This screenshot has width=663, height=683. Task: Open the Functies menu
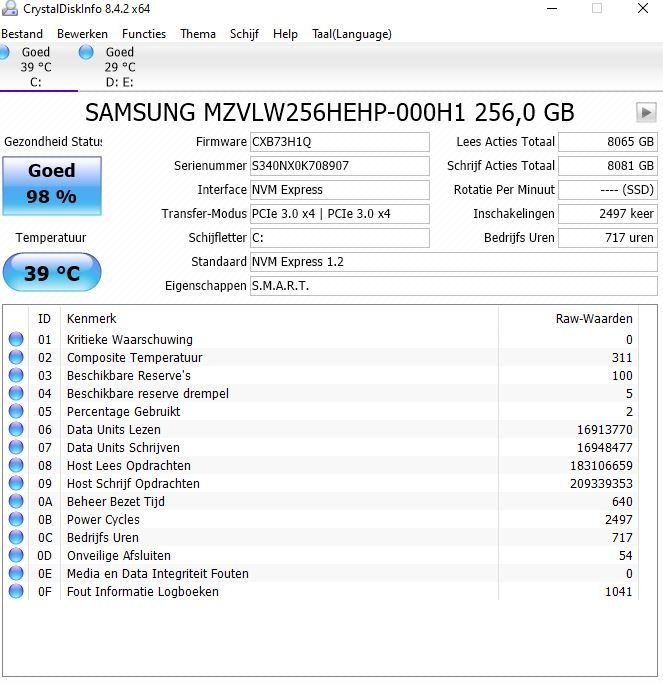[144, 34]
